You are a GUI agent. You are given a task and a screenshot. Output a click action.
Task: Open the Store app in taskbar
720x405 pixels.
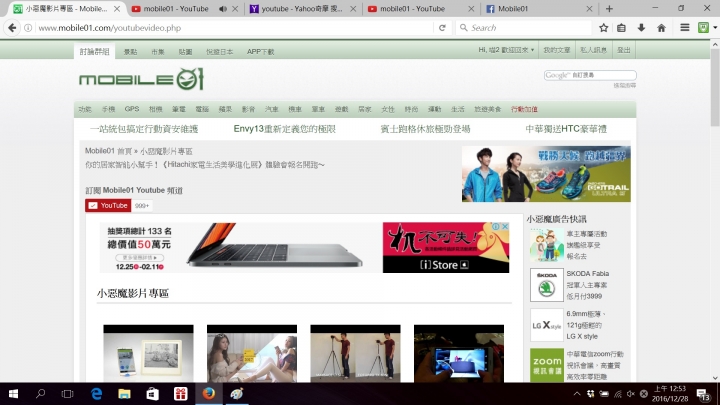[152, 394]
